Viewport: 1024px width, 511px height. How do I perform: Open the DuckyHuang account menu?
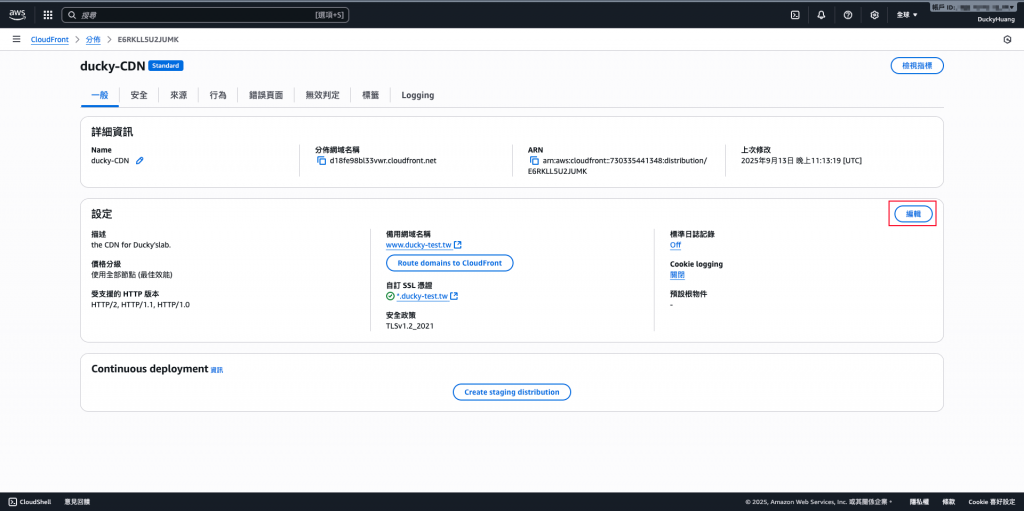coord(995,20)
